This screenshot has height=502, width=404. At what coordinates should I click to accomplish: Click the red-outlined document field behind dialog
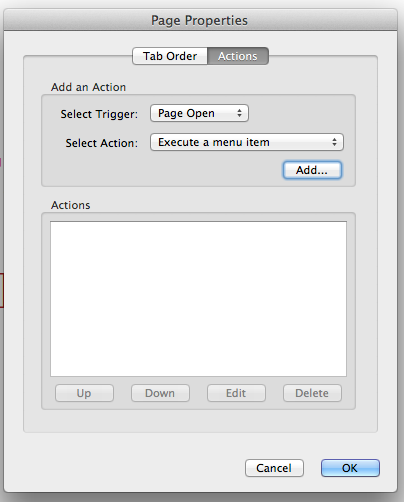coord(2,290)
